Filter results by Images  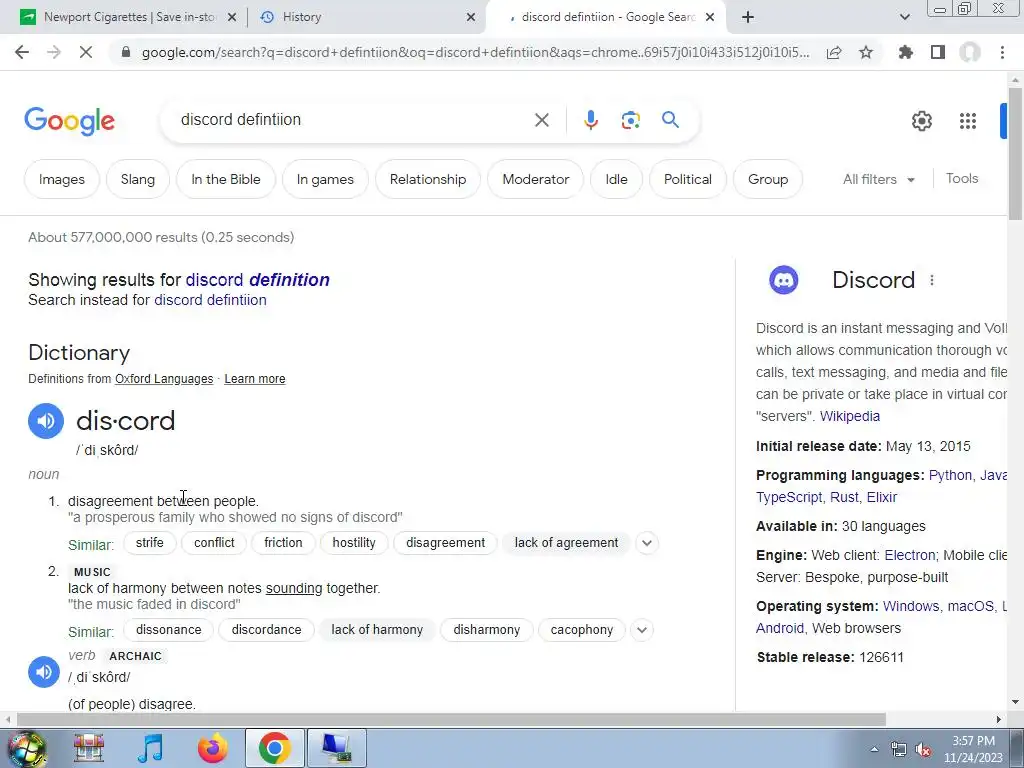point(61,180)
